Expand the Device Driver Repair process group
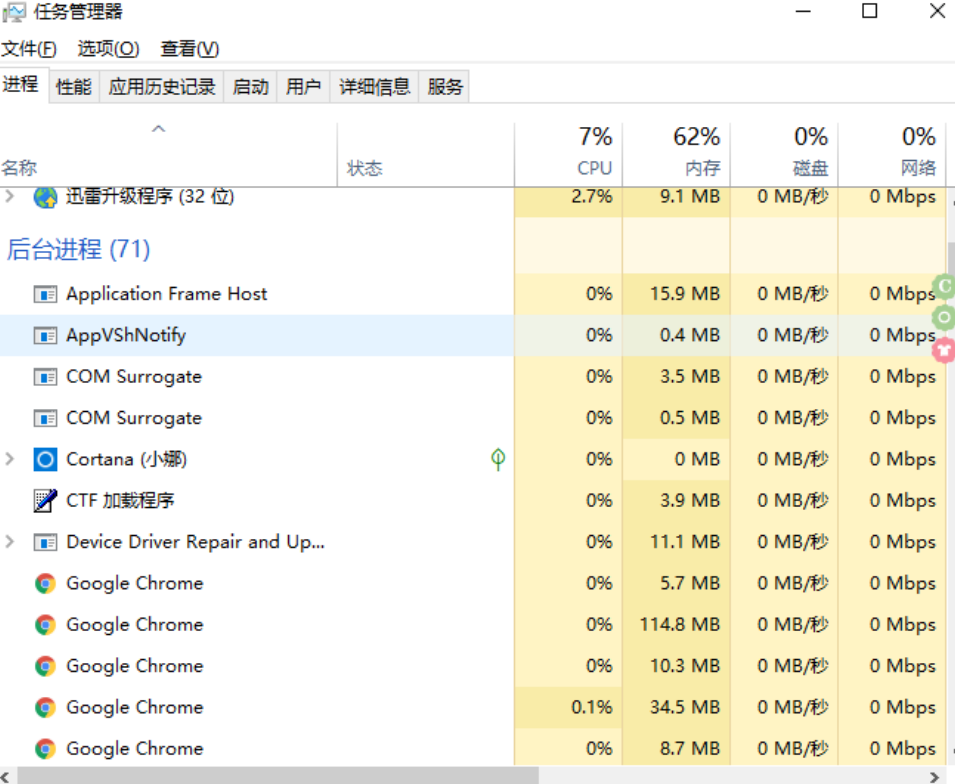Viewport: 955px width, 784px height. (10, 542)
